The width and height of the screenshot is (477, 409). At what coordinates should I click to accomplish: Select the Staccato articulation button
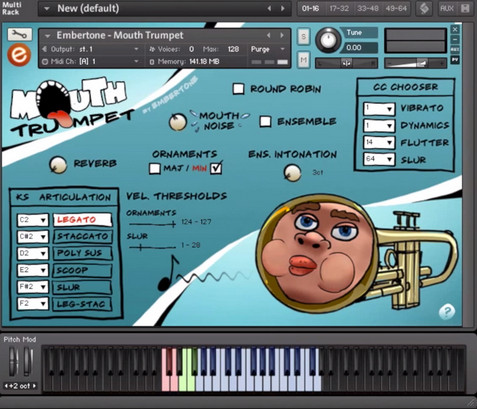pos(82,237)
